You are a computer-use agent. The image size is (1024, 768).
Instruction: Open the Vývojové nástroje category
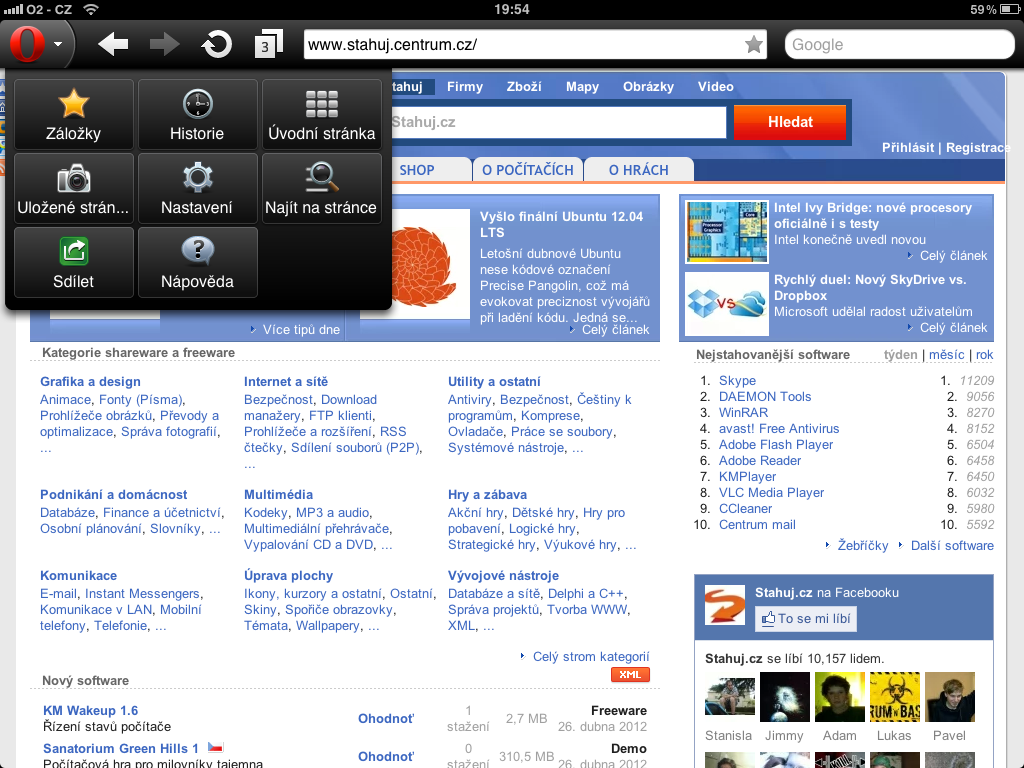tap(504, 575)
